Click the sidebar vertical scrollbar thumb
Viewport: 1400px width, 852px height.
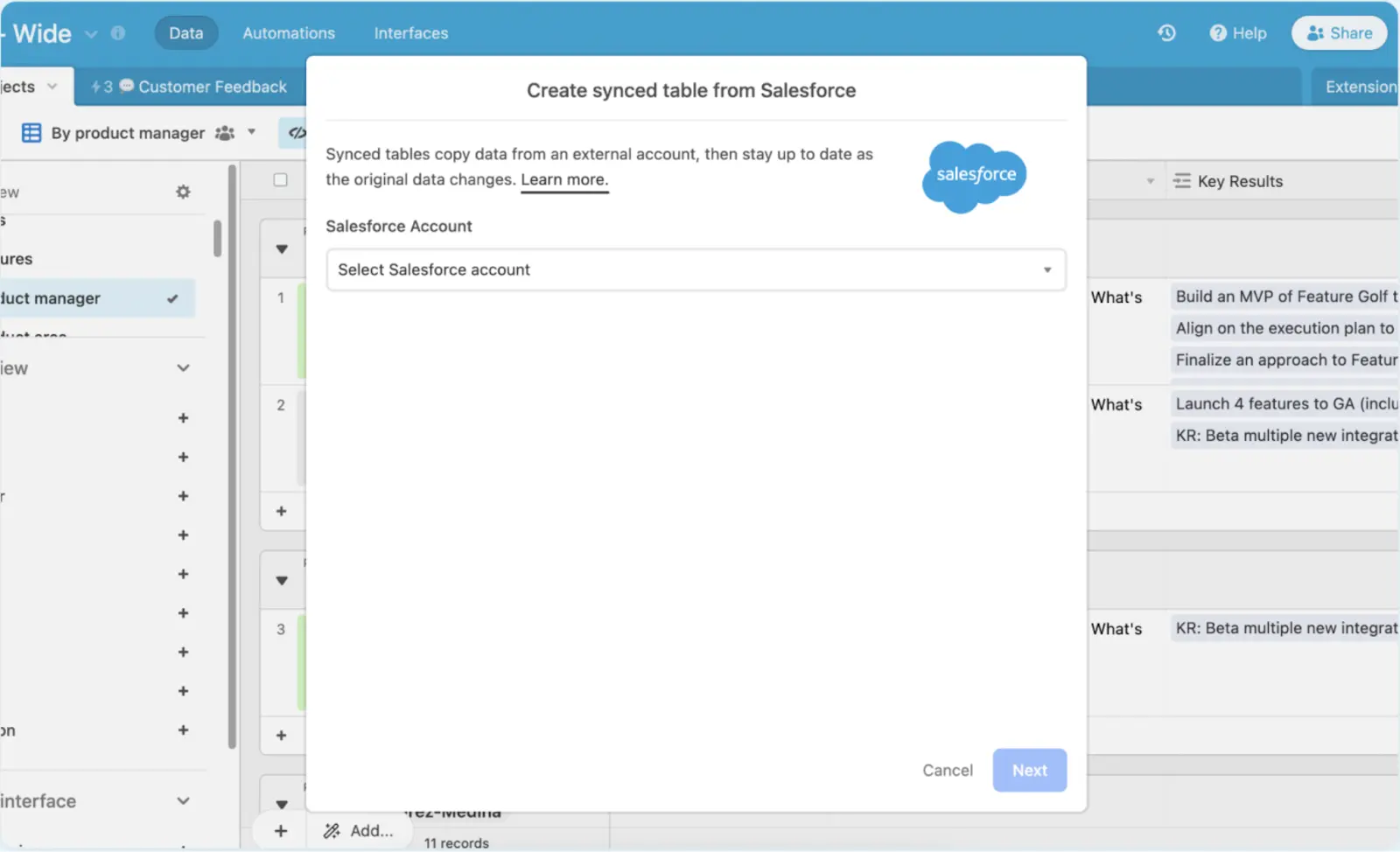pyautogui.click(x=217, y=238)
